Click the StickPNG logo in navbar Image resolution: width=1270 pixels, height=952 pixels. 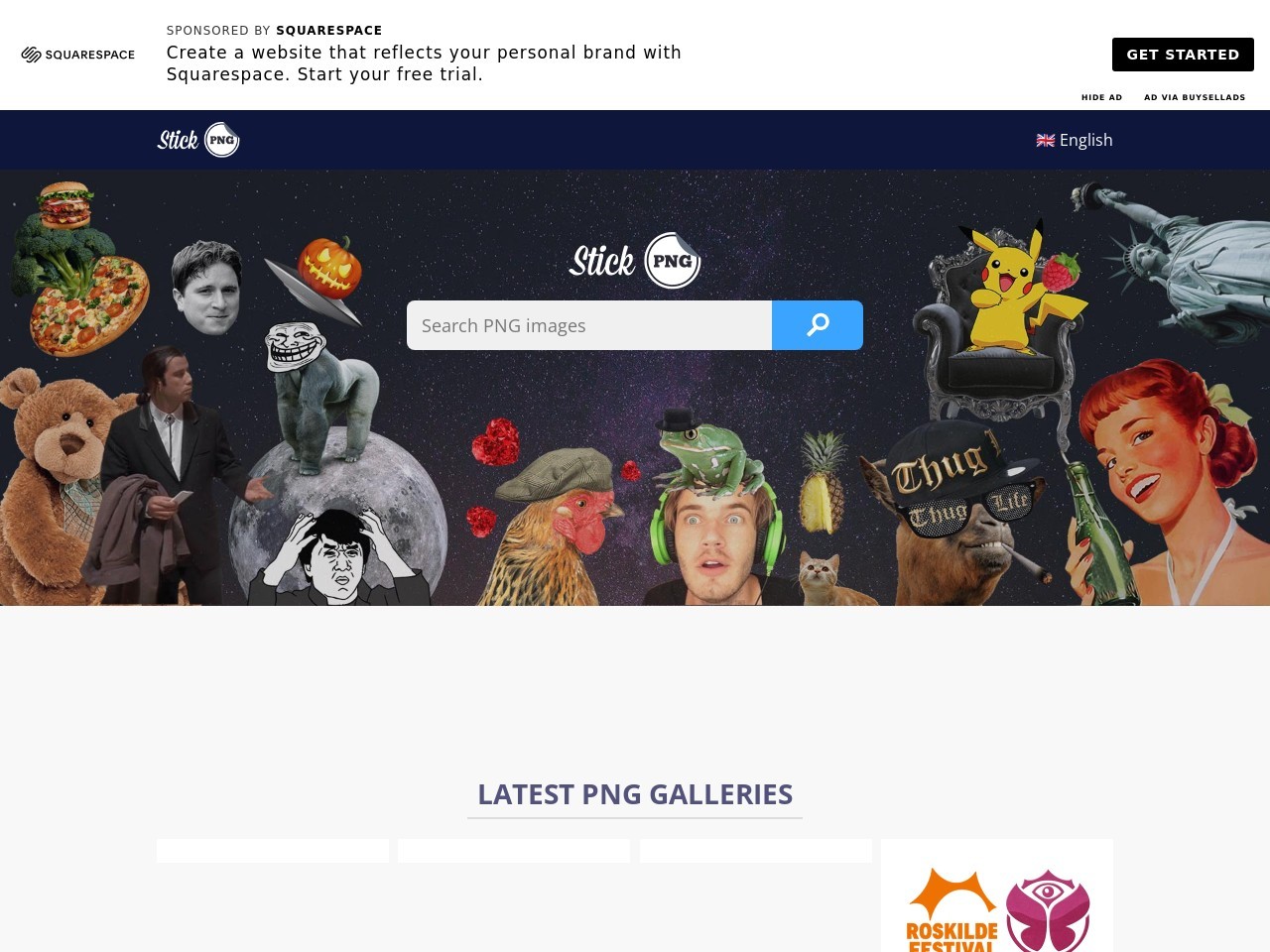point(198,140)
